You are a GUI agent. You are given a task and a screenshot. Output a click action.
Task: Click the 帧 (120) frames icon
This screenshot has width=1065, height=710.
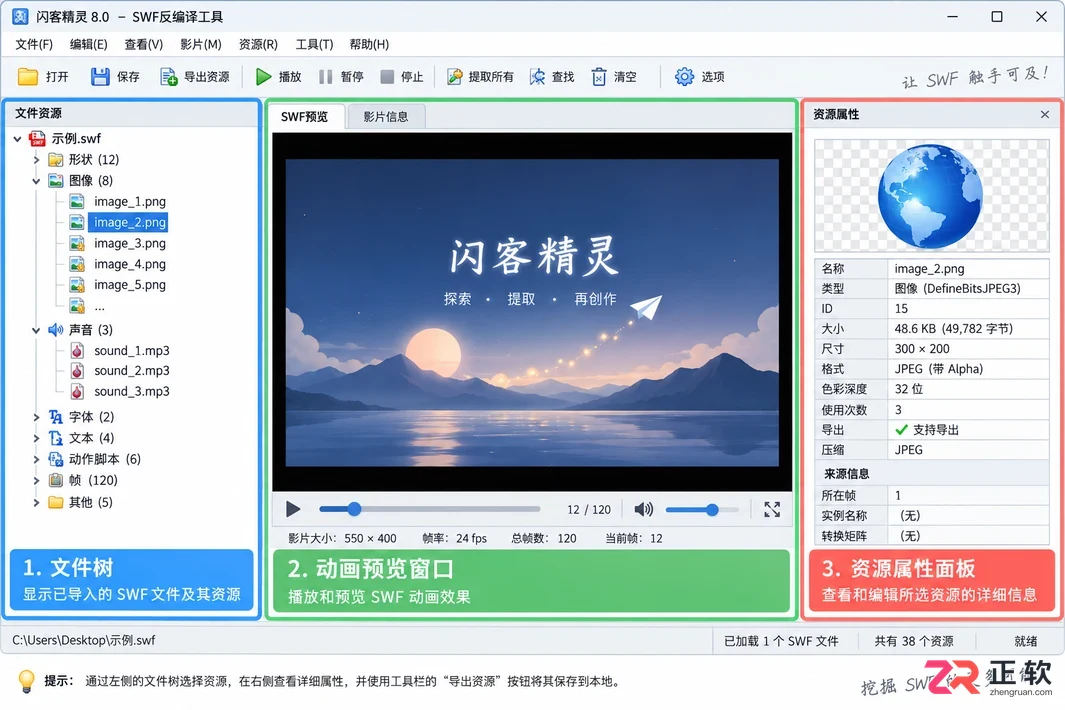56,480
